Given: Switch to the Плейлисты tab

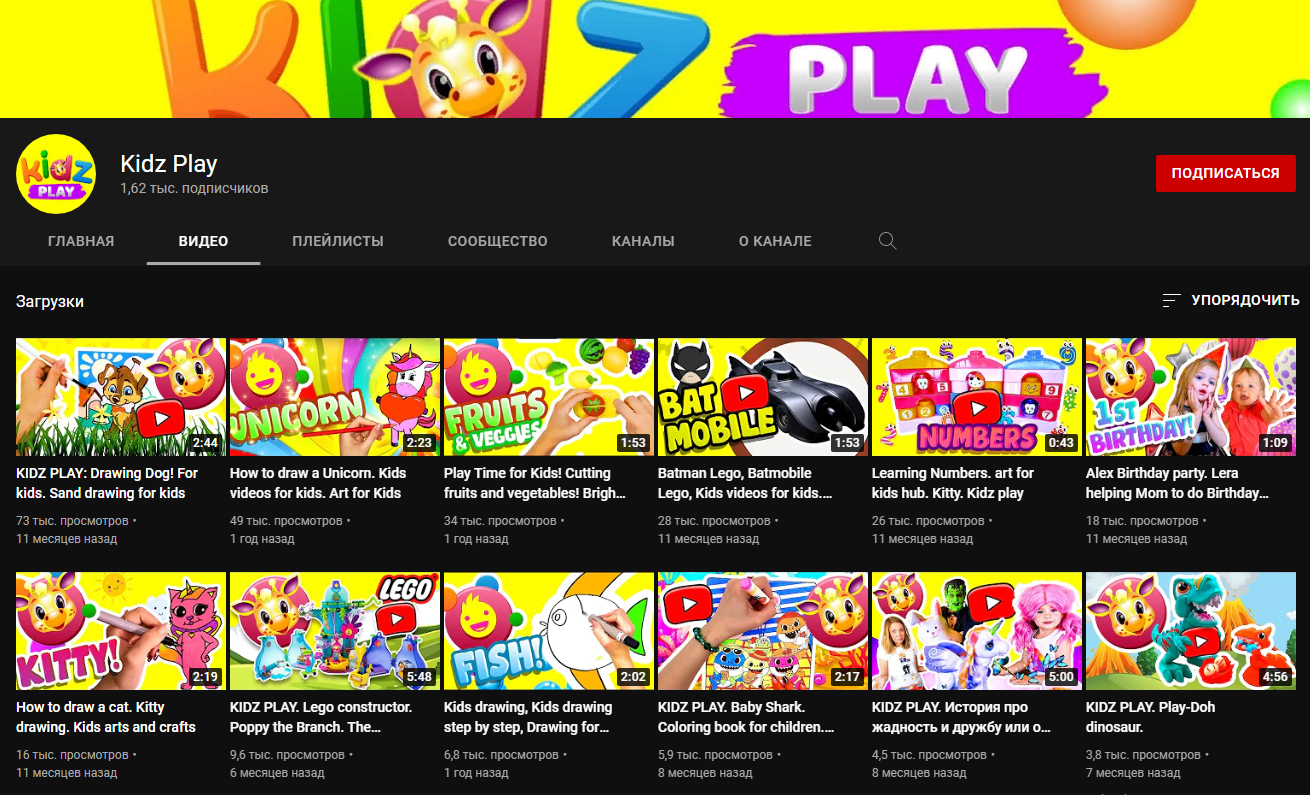Looking at the screenshot, I should tap(338, 241).
